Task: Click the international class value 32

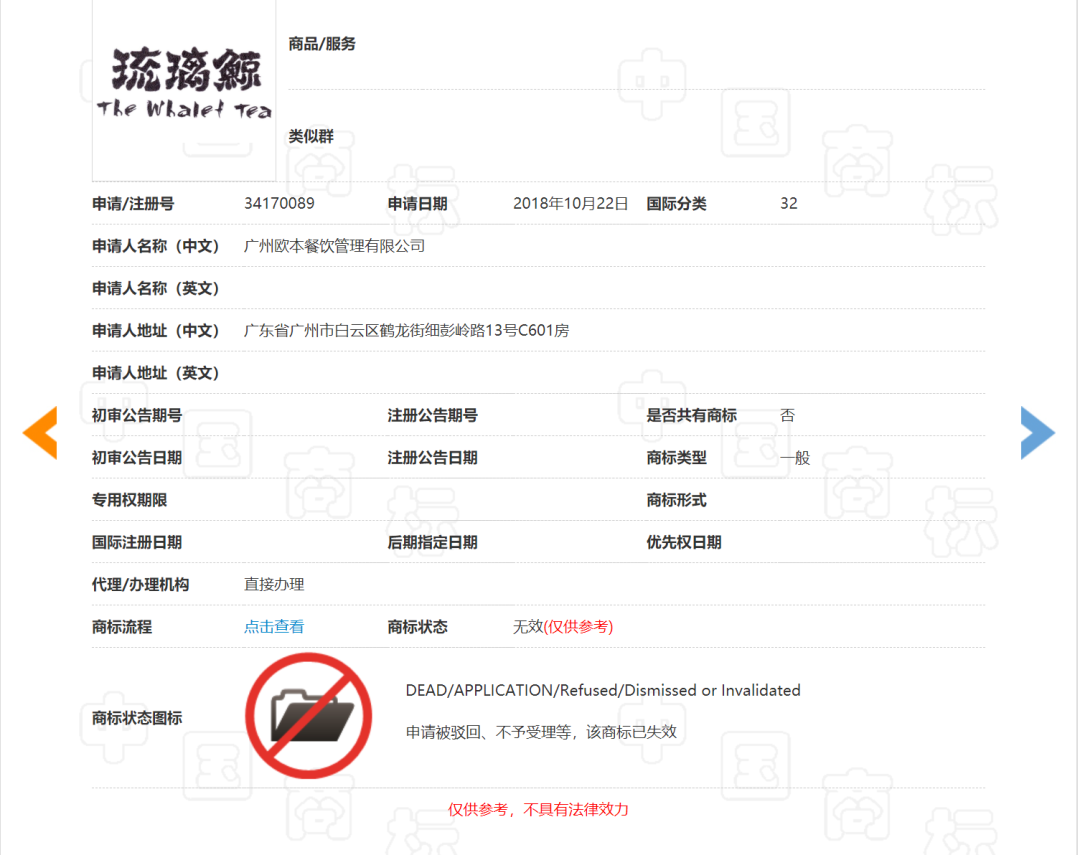Action: [x=789, y=203]
